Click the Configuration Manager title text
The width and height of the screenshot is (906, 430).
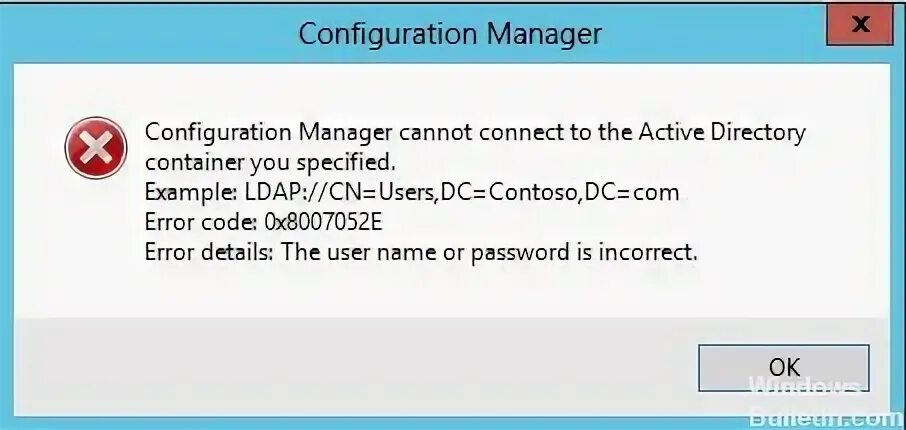pos(450,34)
